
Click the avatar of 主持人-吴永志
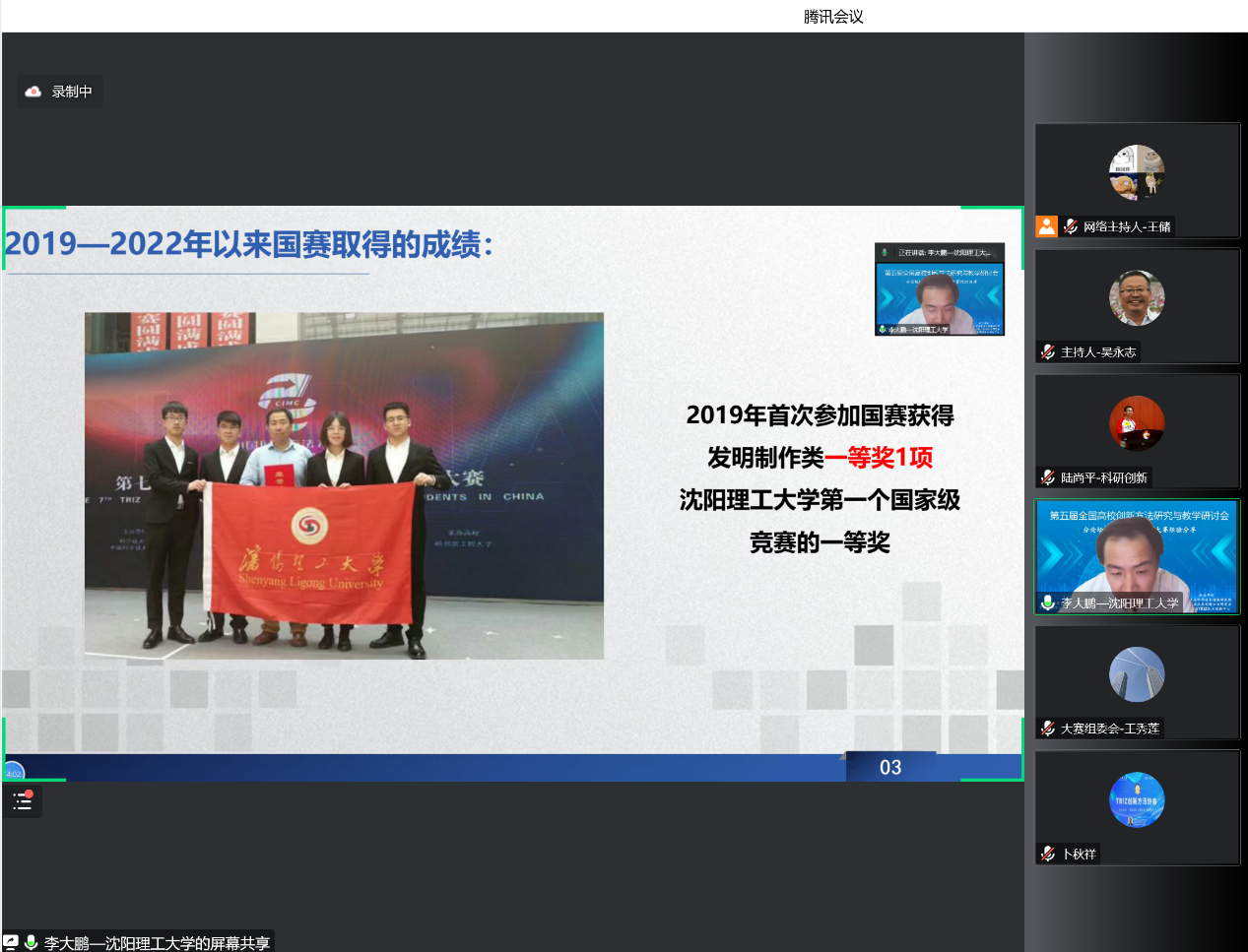1137,297
